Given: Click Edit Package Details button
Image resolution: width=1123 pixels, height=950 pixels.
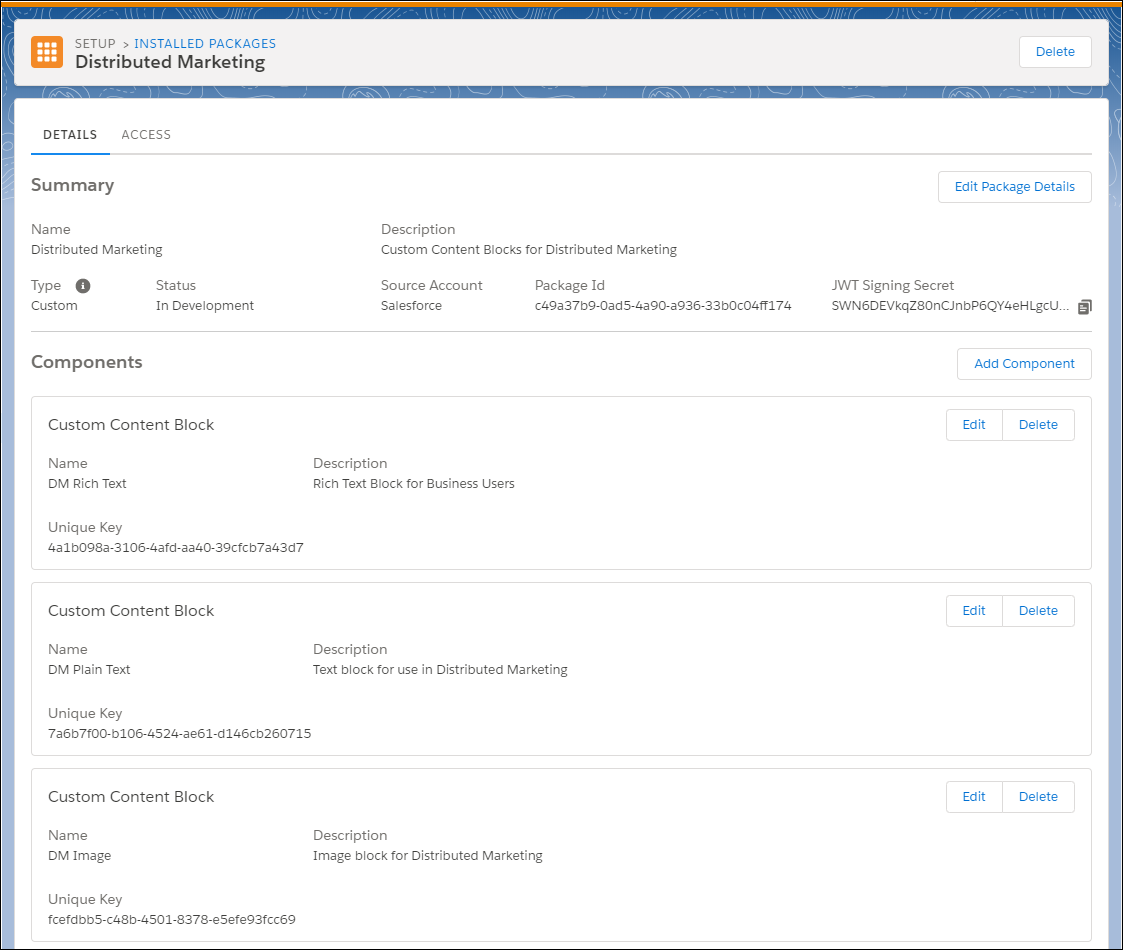Looking at the screenshot, I should coord(1014,187).
